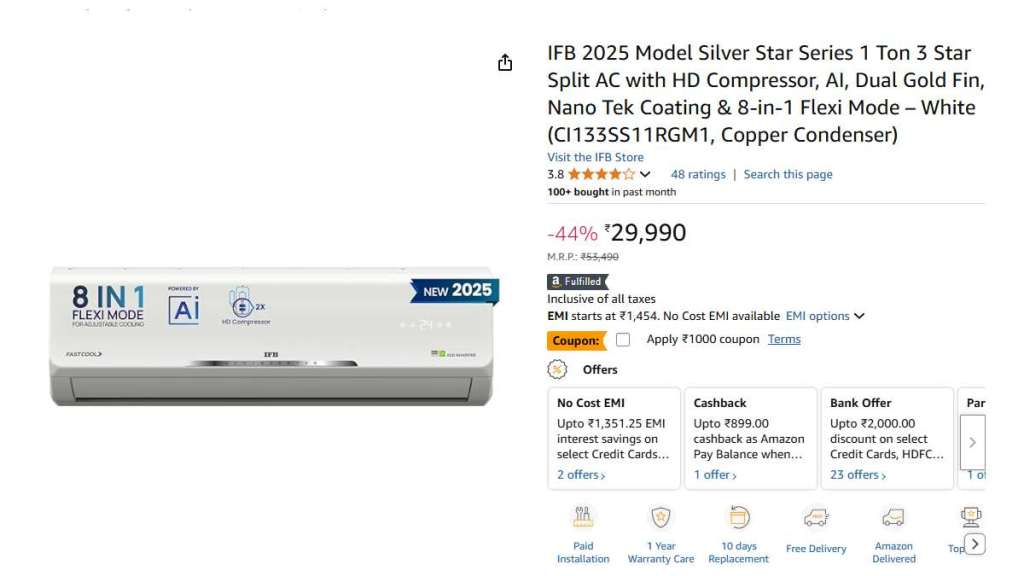Click the Free Delivery truck icon
This screenshot has height=576, width=1024.
[816, 517]
